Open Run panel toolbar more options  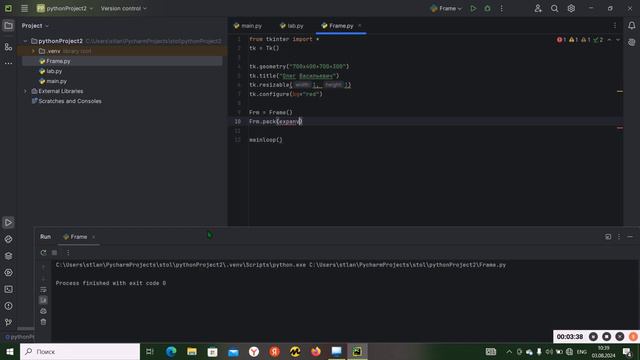tap(68, 253)
